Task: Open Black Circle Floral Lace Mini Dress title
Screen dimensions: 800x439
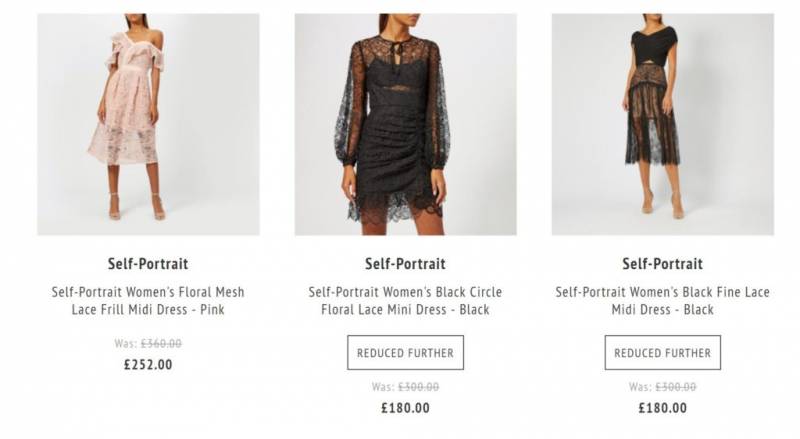Action: tap(405, 301)
